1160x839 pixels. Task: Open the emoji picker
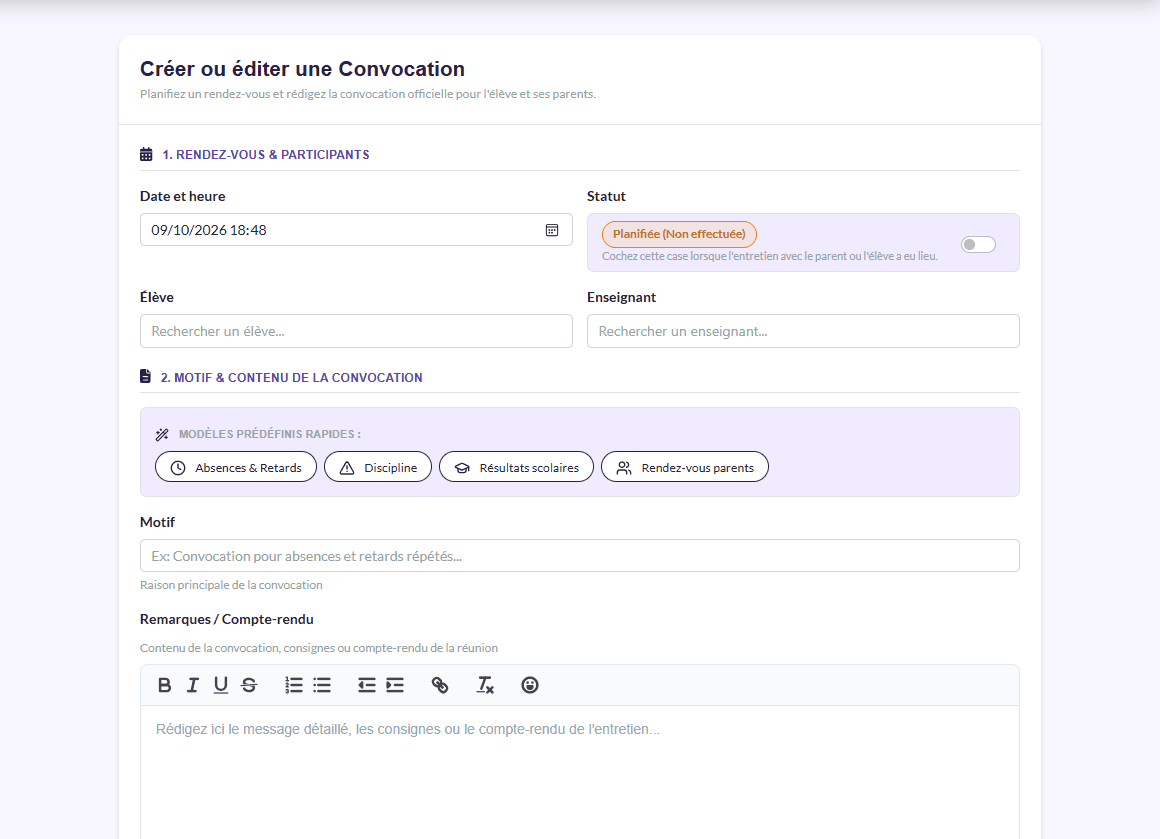click(530, 685)
